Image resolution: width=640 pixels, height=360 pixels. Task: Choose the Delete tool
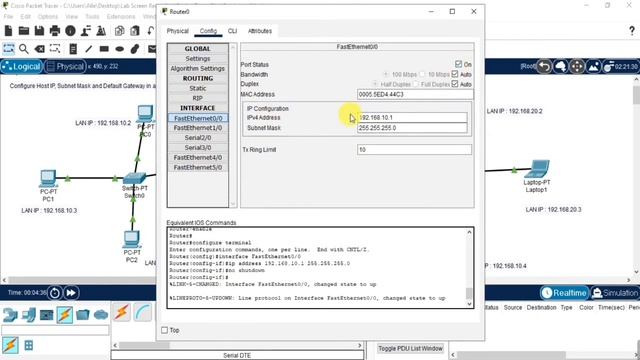click(40, 49)
